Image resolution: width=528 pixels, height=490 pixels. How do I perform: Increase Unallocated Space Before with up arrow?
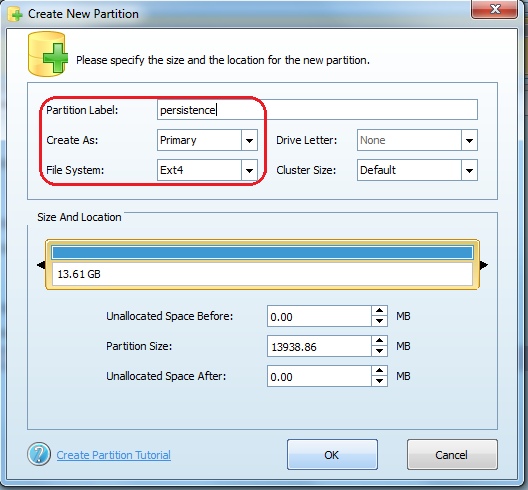pyautogui.click(x=380, y=311)
